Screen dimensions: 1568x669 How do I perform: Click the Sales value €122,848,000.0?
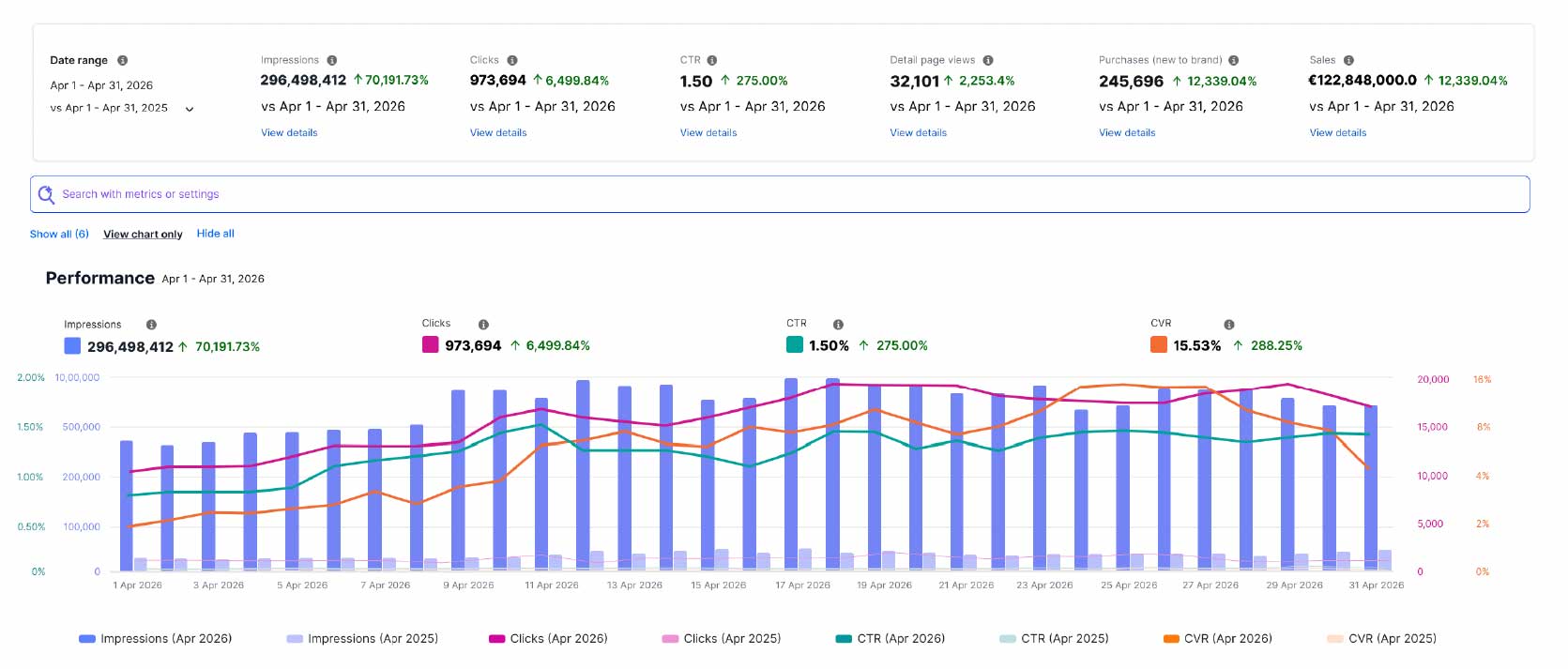[x=1362, y=81]
